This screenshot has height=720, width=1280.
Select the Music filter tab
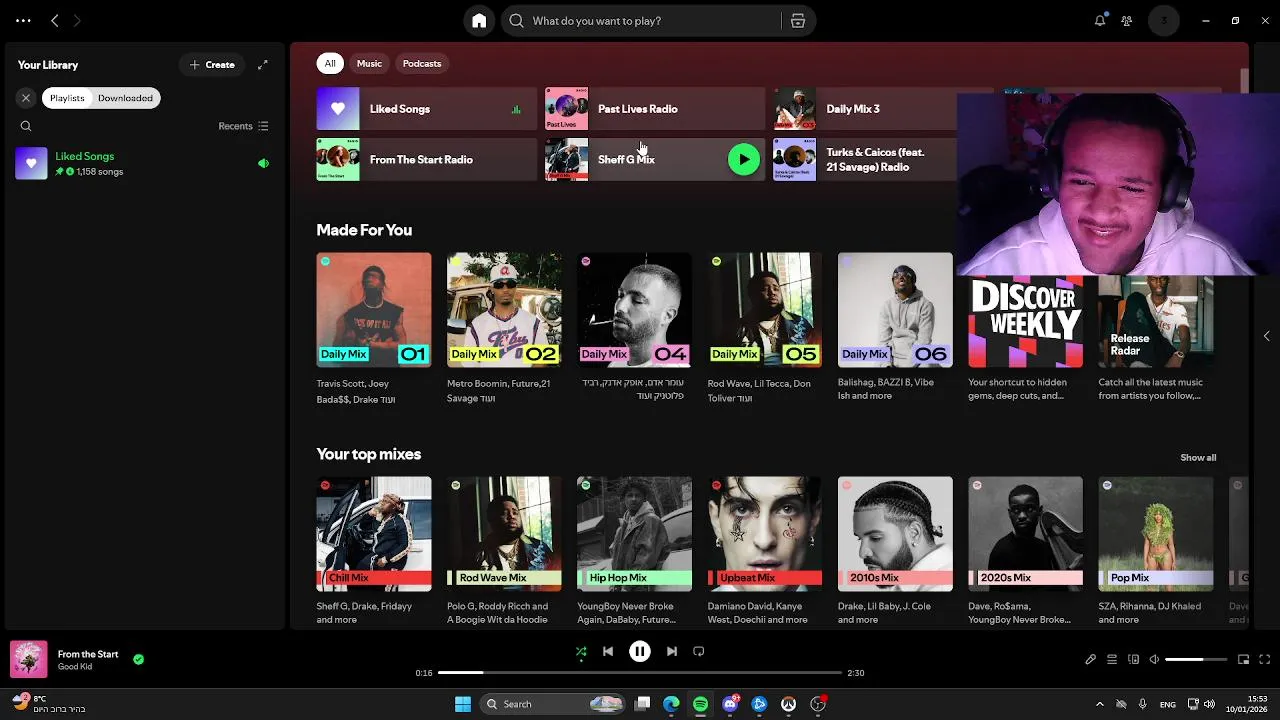(369, 63)
